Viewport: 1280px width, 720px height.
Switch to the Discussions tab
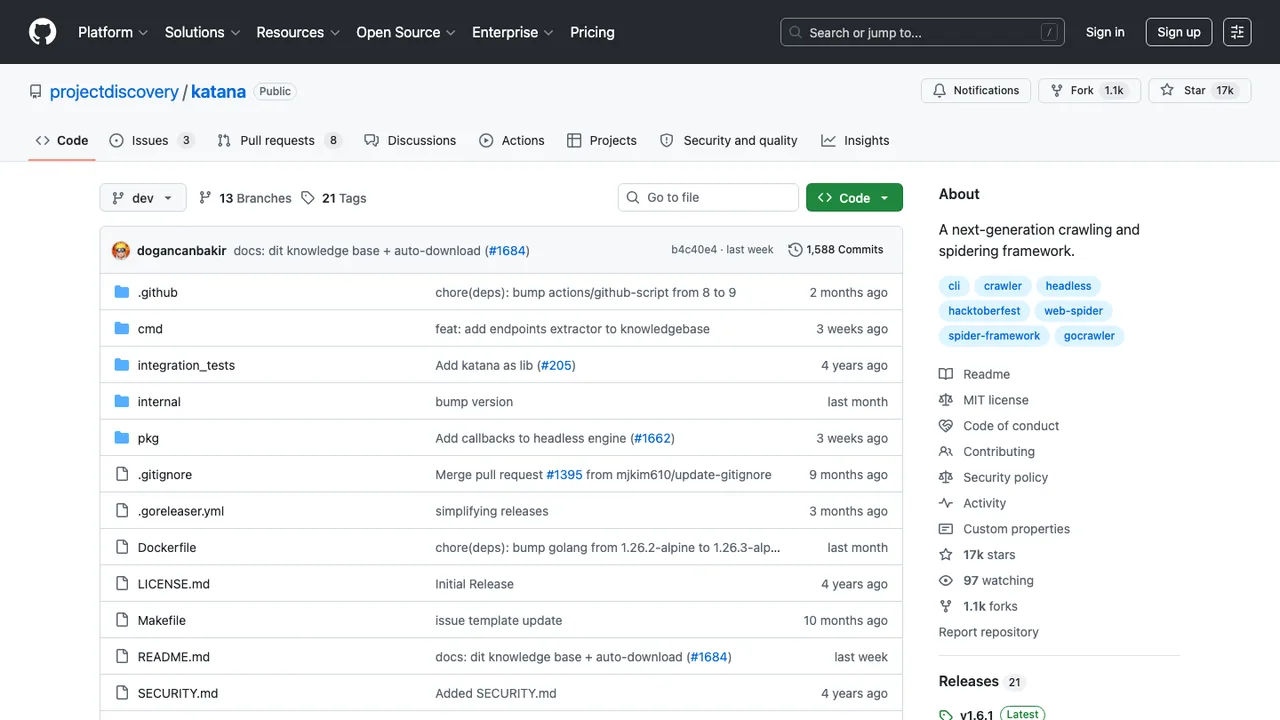point(410,141)
